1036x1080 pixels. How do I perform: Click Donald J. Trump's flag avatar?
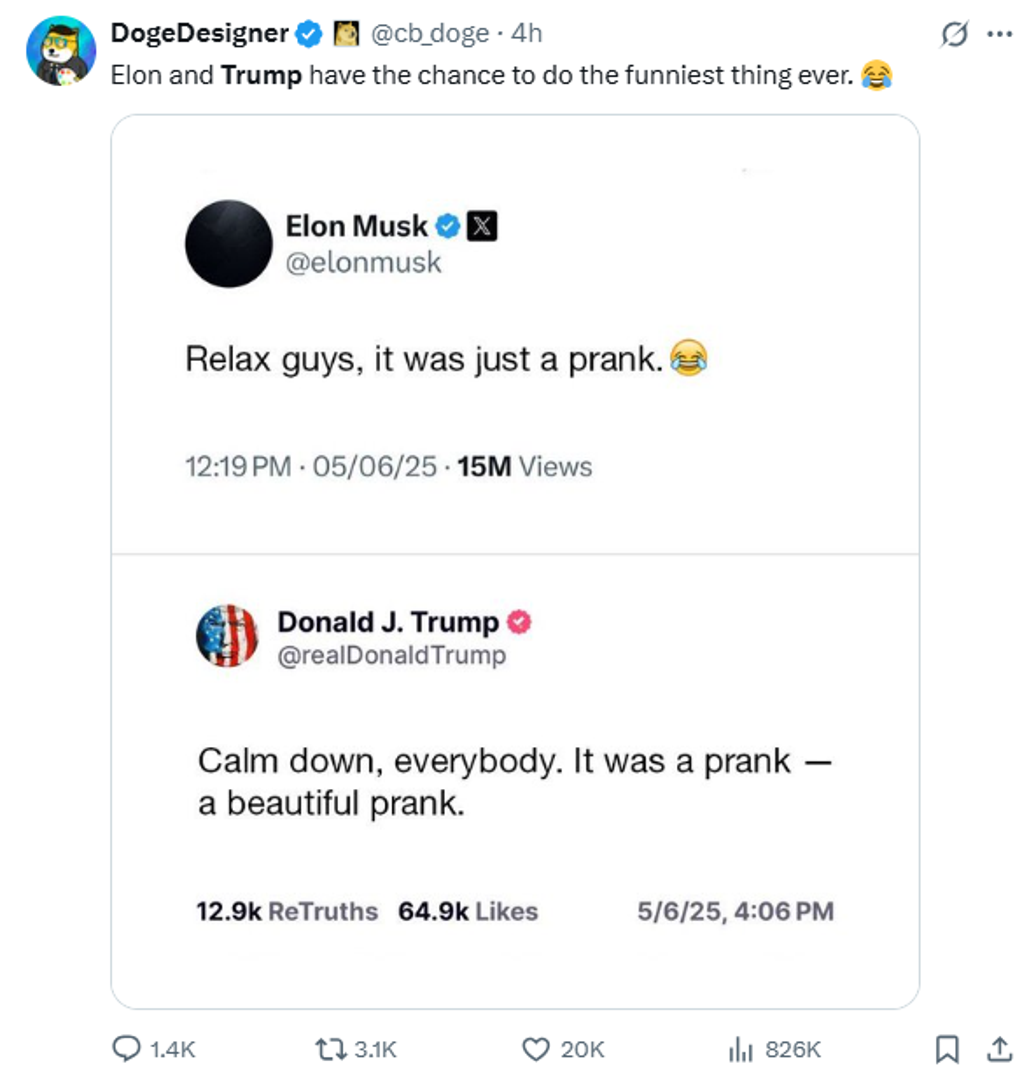pyautogui.click(x=227, y=635)
